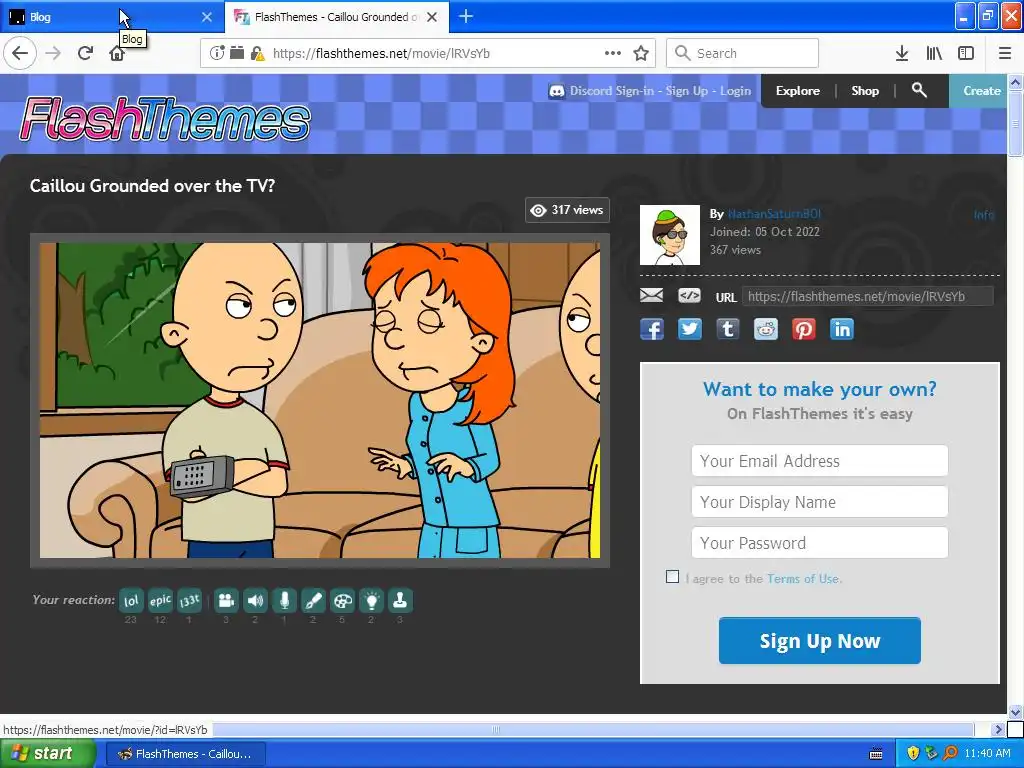Screen dimensions: 1024x768
Task: Open the Explore menu
Action: click(x=797, y=91)
